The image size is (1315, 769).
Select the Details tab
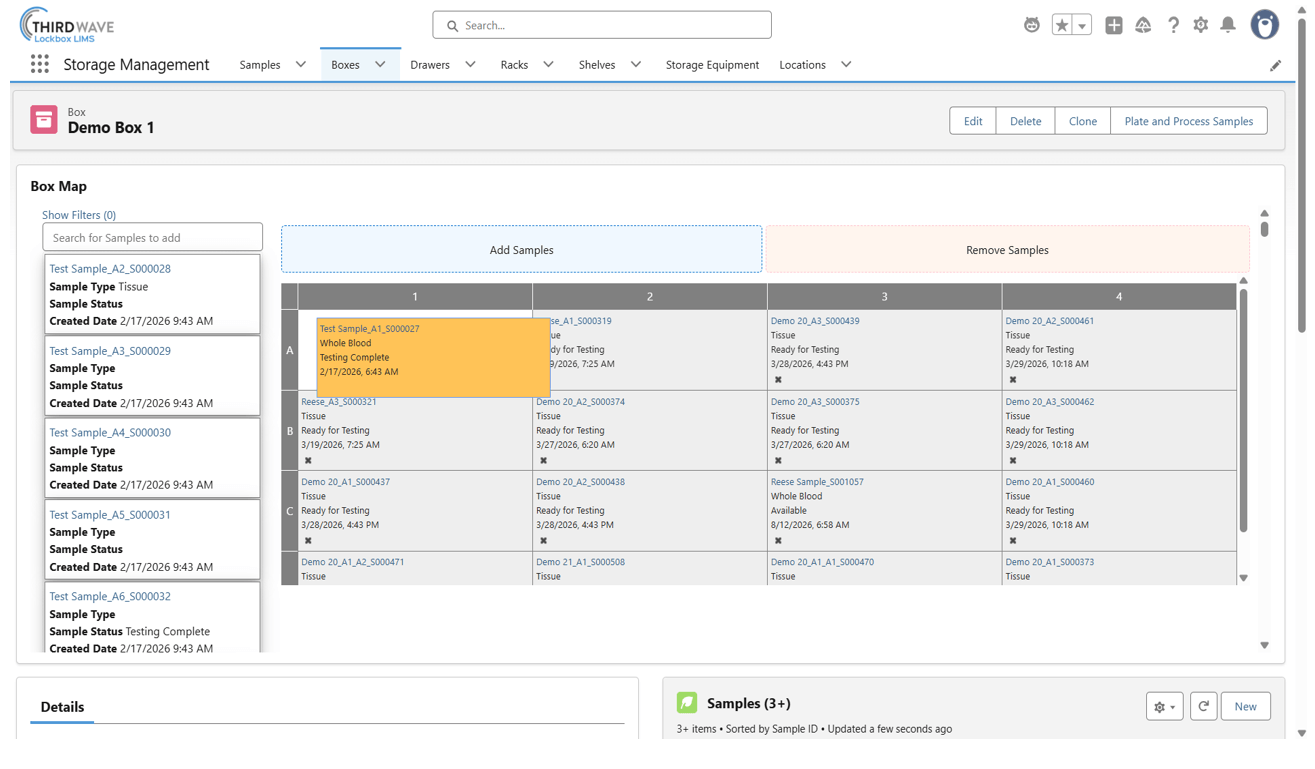click(x=62, y=707)
